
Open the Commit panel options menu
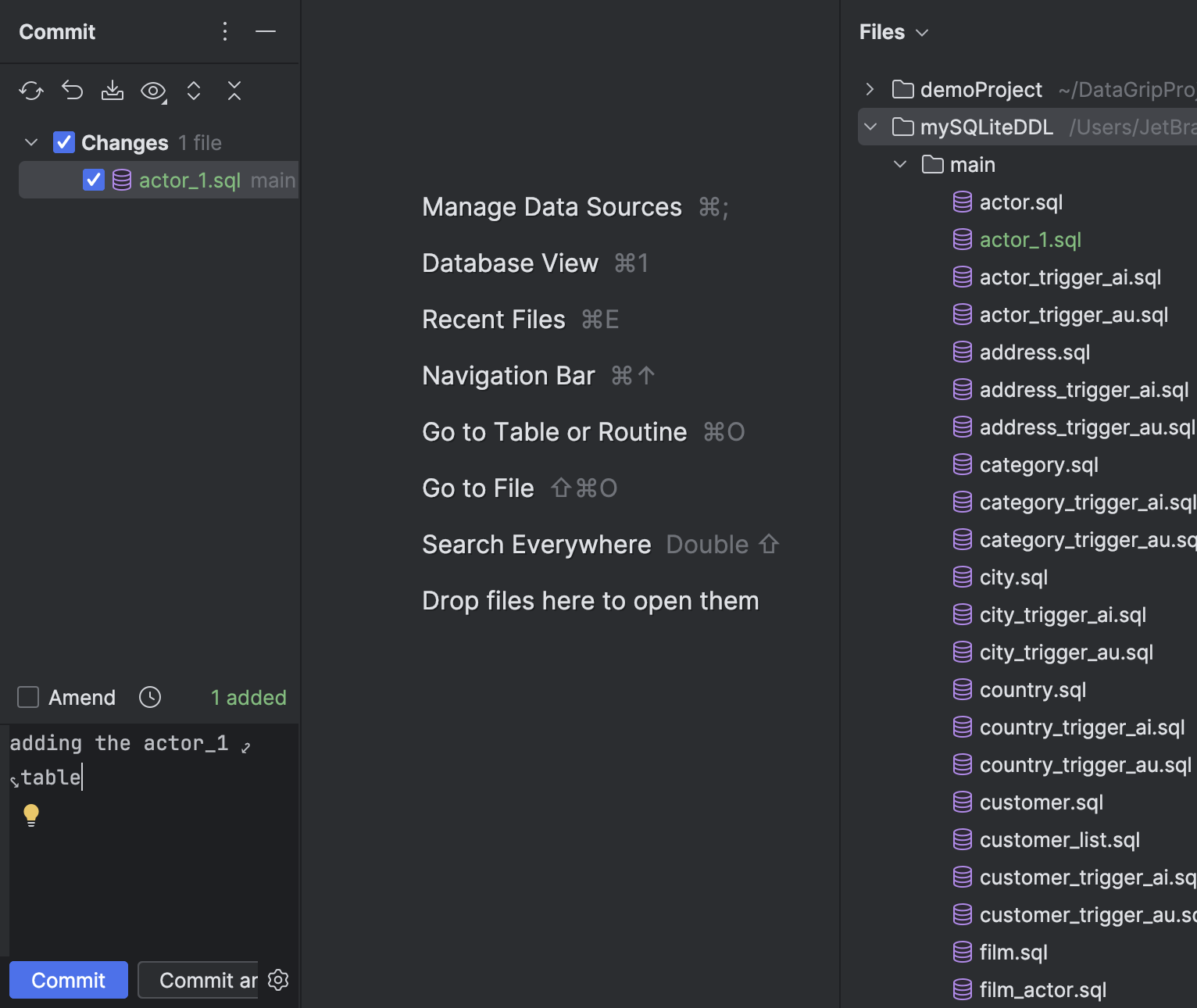(x=225, y=31)
